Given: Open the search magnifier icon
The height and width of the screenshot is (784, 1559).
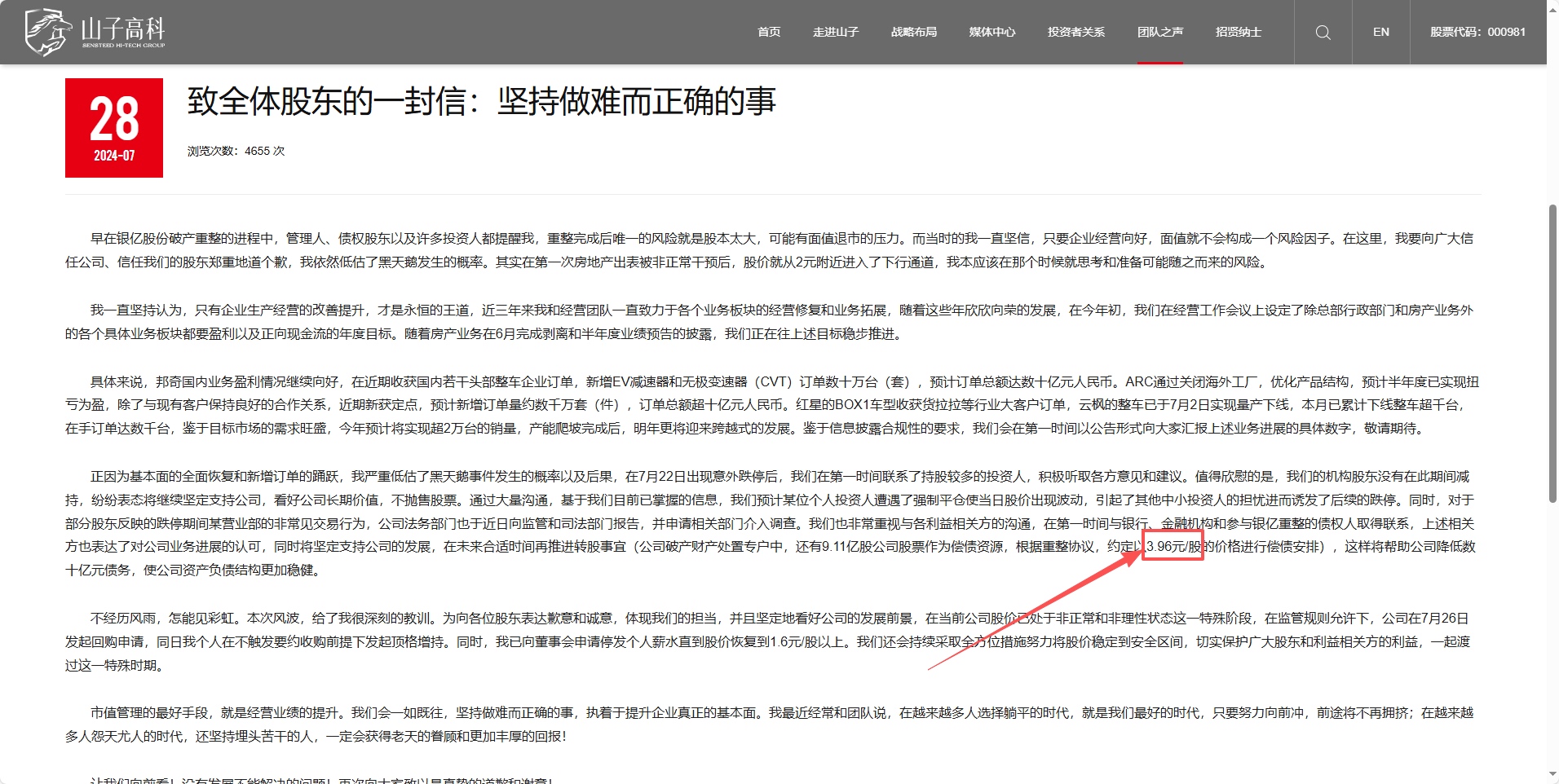Looking at the screenshot, I should tap(1323, 33).
